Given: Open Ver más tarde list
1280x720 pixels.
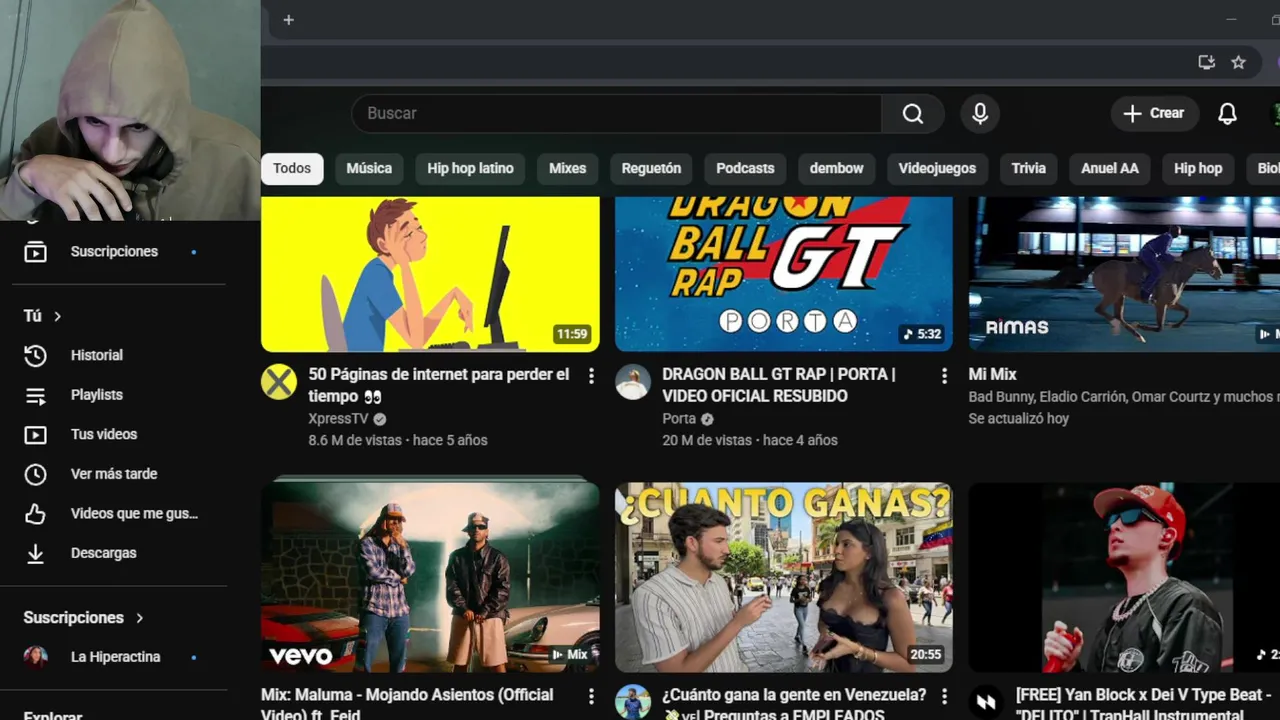Looking at the screenshot, I should coord(114,474).
